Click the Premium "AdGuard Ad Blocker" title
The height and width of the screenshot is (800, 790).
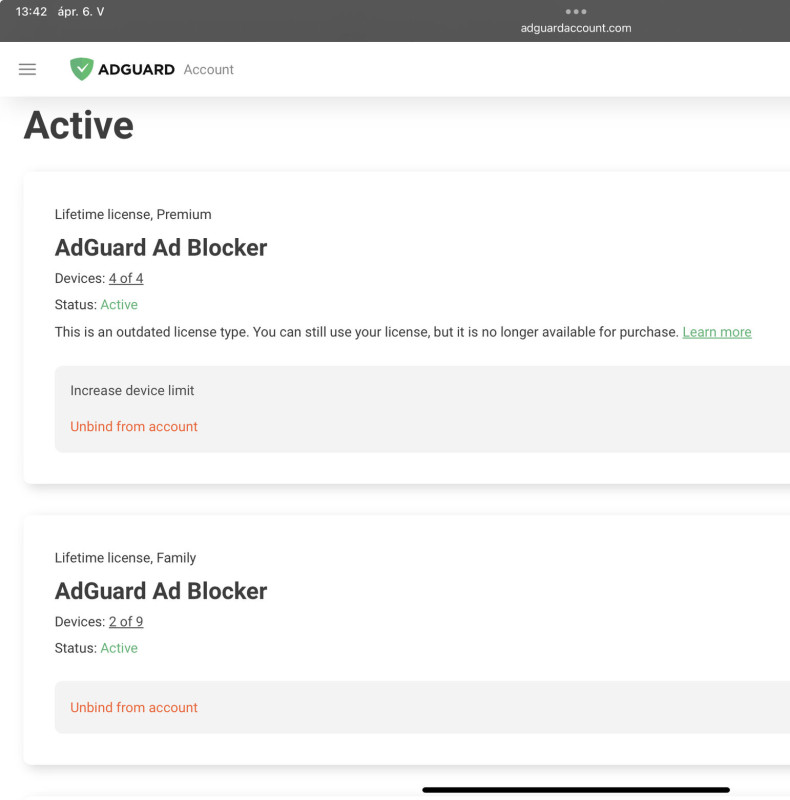click(x=161, y=248)
